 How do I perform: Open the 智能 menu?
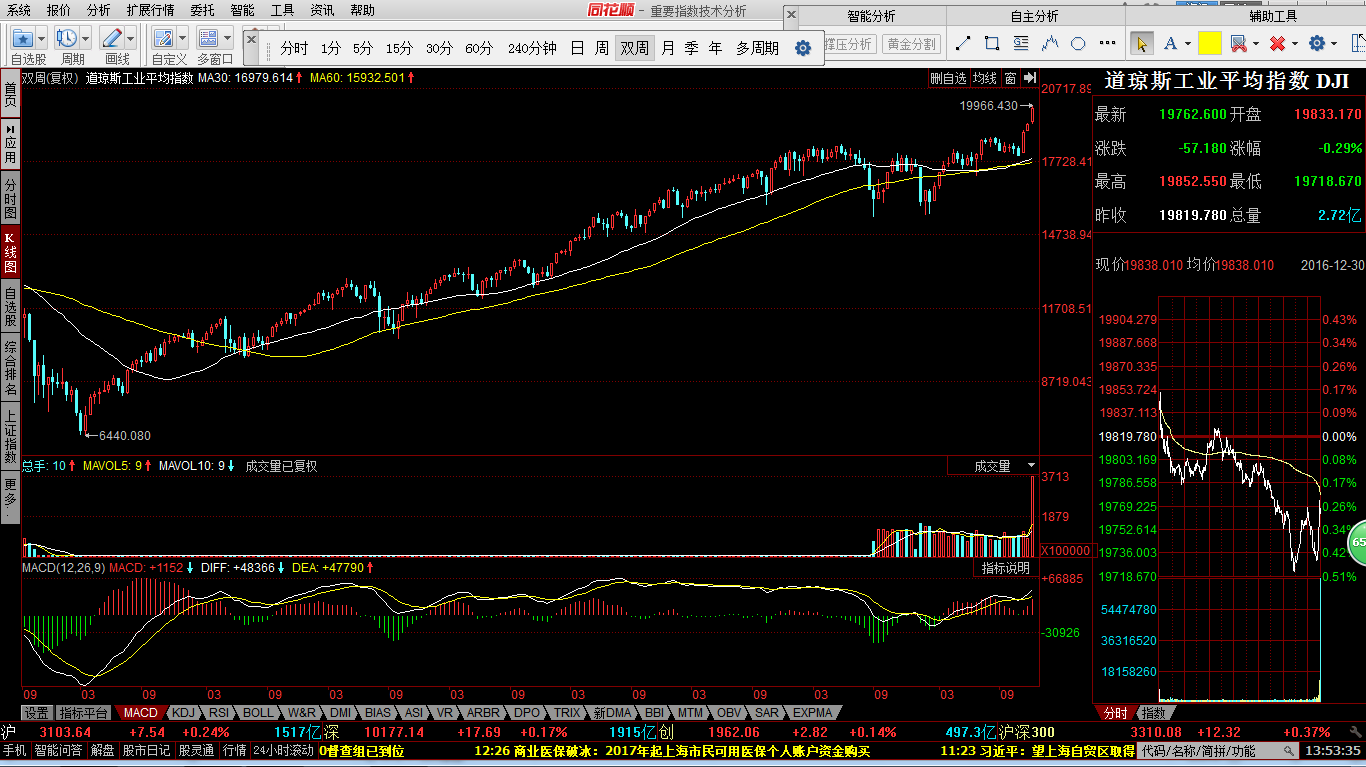point(242,10)
